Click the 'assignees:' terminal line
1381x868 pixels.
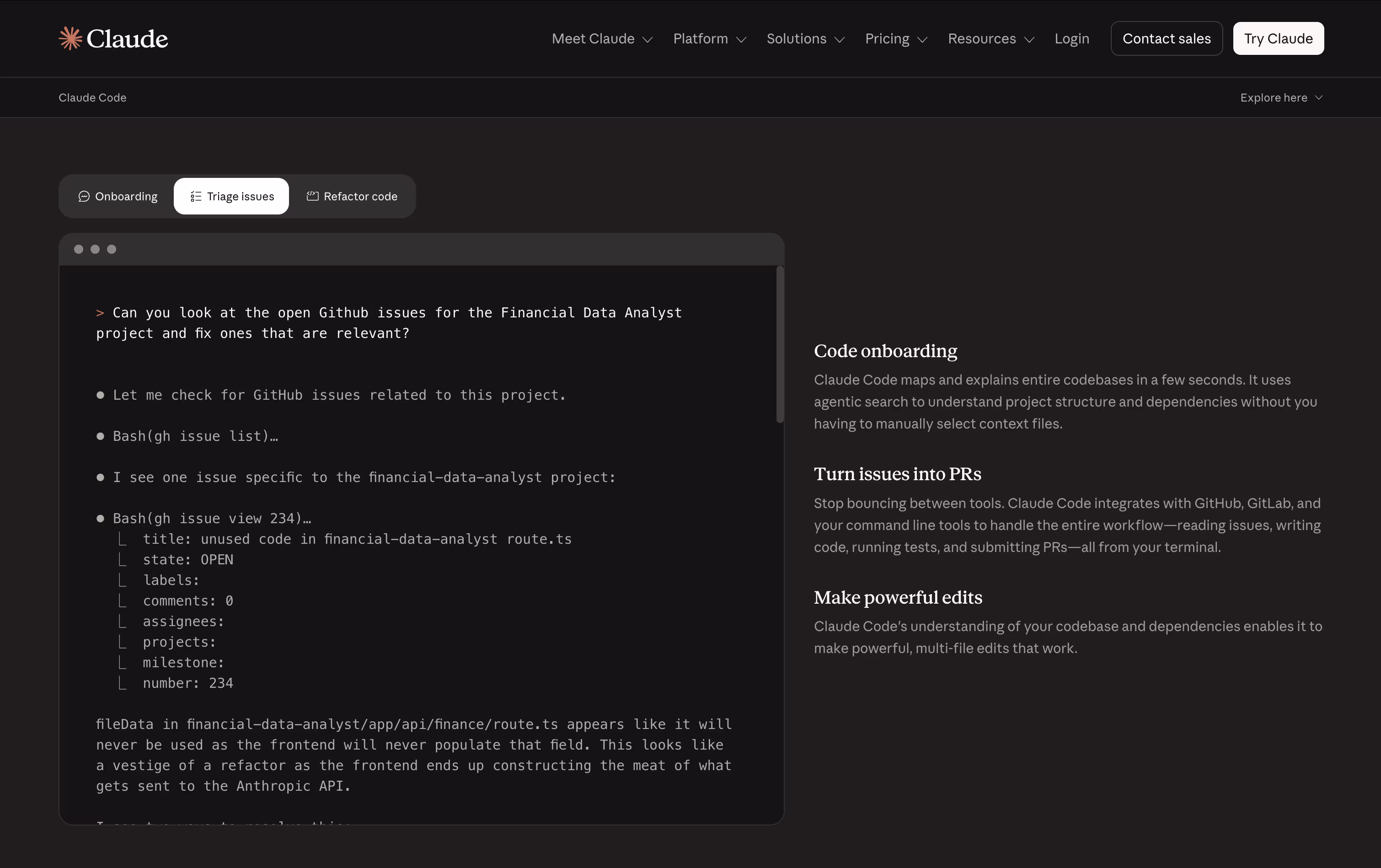[183, 622]
